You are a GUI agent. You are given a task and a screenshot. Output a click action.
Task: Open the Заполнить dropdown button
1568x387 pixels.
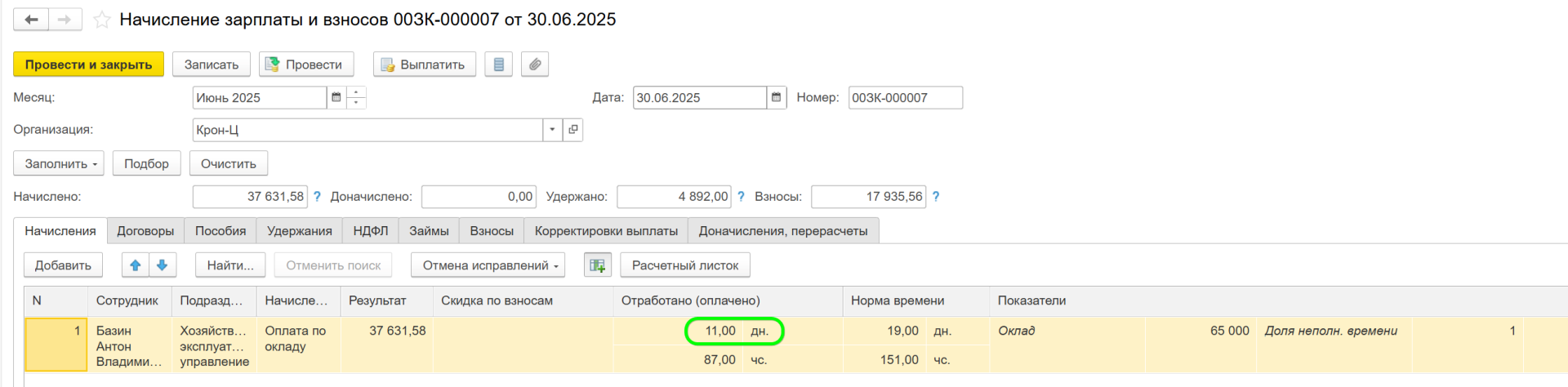point(59,163)
